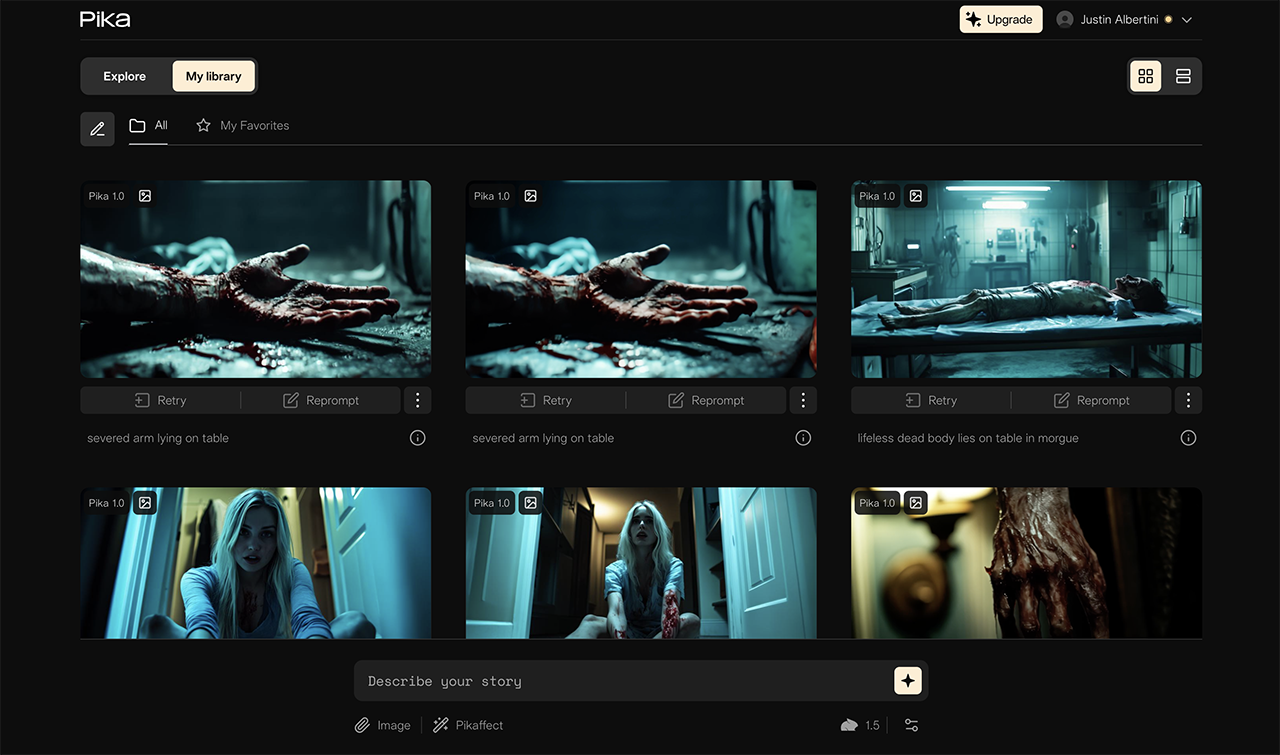Click the star icon beside My Favorites
The image size is (1280, 755).
[203, 126]
